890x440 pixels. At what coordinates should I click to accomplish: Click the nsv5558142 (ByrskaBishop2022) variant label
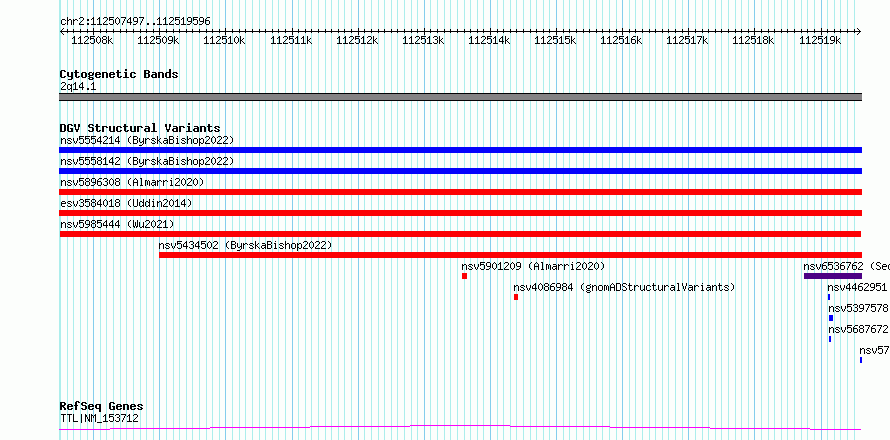pyautogui.click(x=147, y=161)
